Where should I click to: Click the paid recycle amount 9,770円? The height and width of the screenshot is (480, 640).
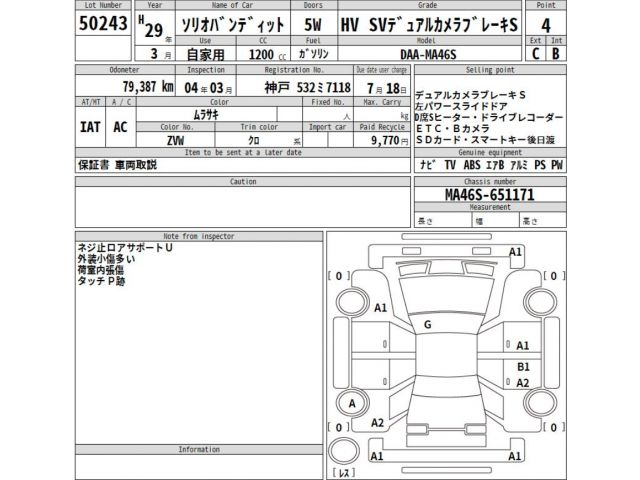pyautogui.click(x=390, y=140)
